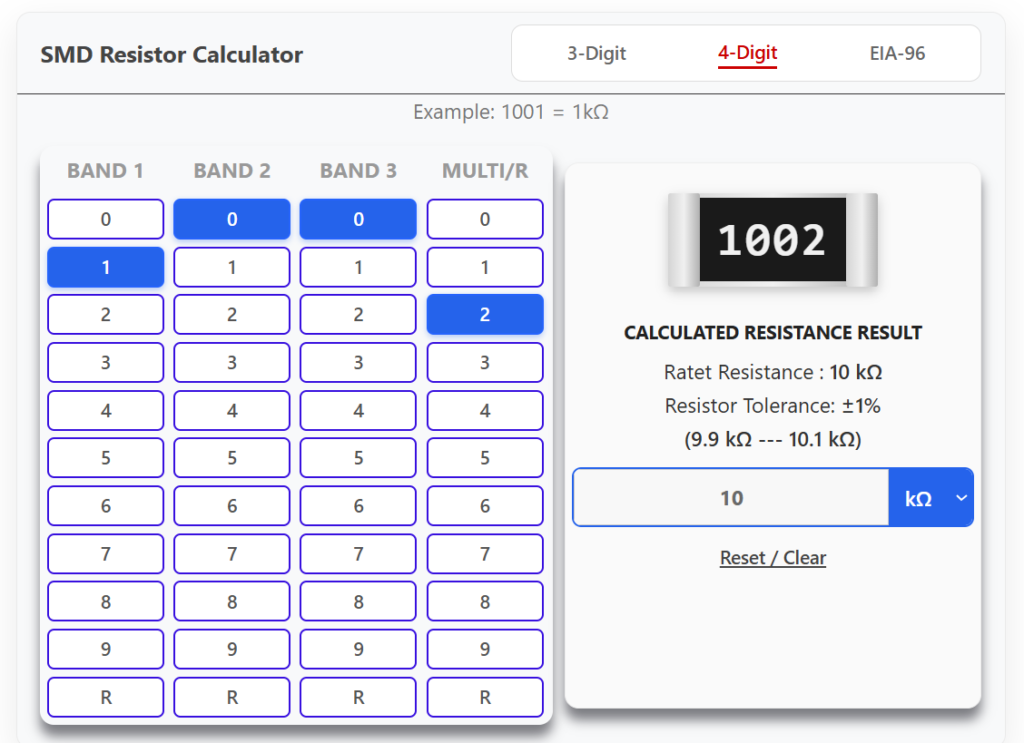Pick 1 in the Band 3 column
The image size is (1024, 743).
click(x=358, y=267)
